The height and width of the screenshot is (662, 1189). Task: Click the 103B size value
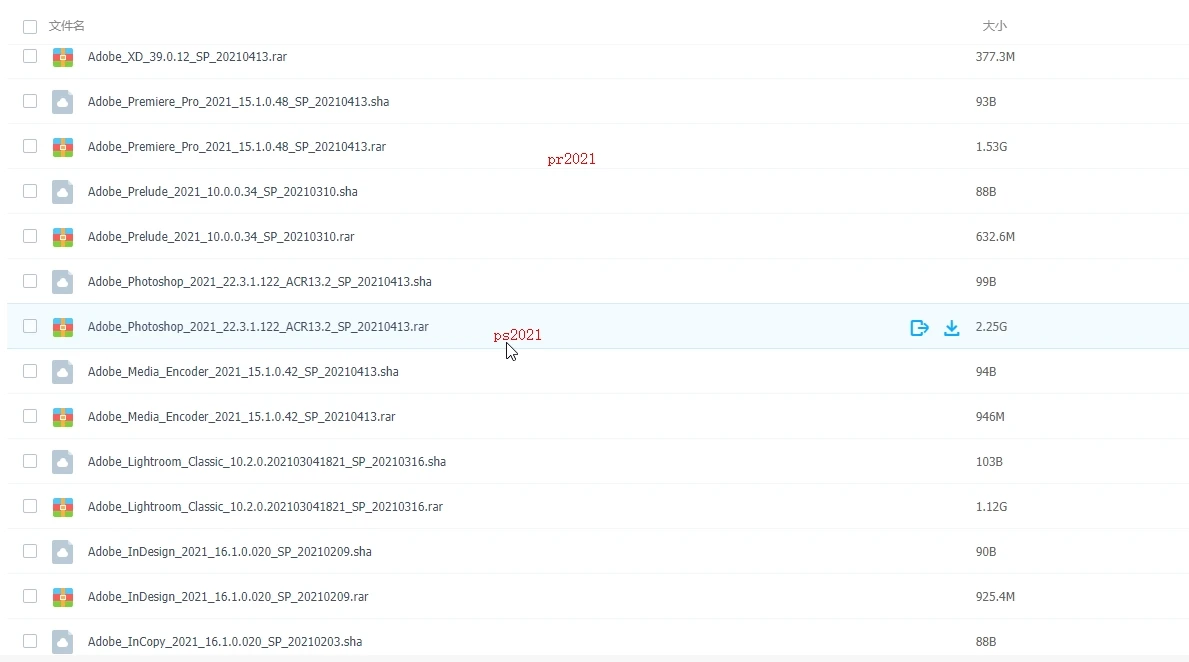pyautogui.click(x=989, y=462)
